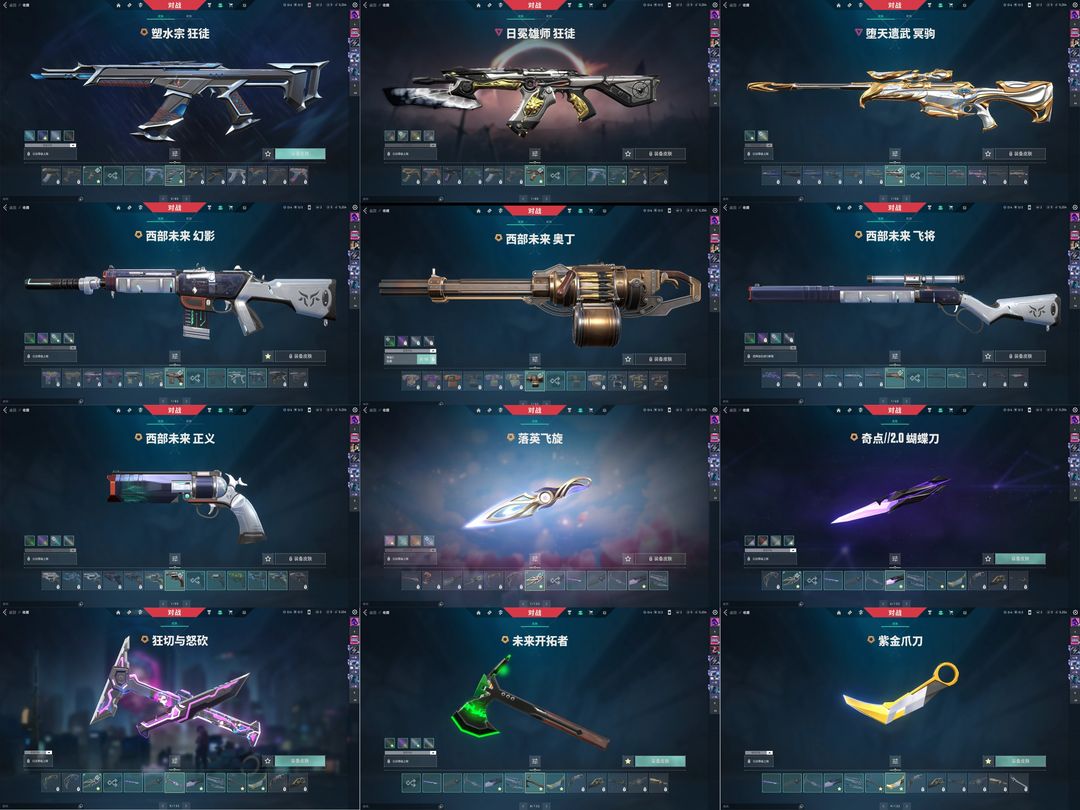Click 装备皮肤 button for 日冕雄师 狂徒

(x=660, y=154)
